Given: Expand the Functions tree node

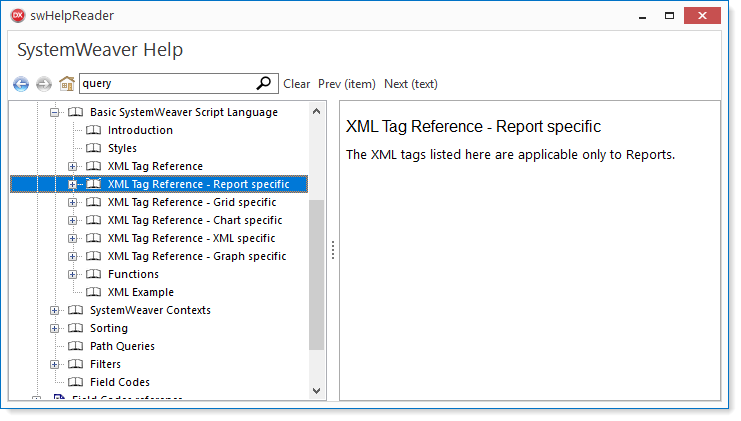Looking at the screenshot, I should 72,274.
